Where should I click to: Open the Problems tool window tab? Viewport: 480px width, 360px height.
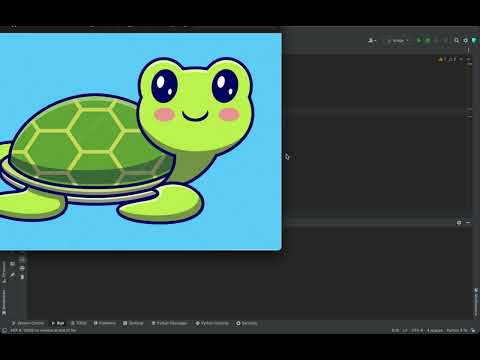pyautogui.click(x=105, y=323)
